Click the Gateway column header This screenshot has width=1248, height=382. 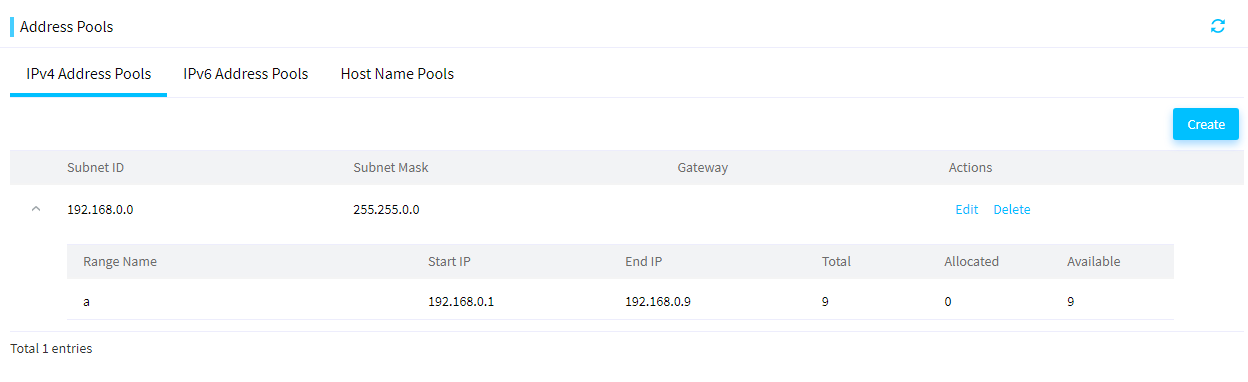pos(702,168)
